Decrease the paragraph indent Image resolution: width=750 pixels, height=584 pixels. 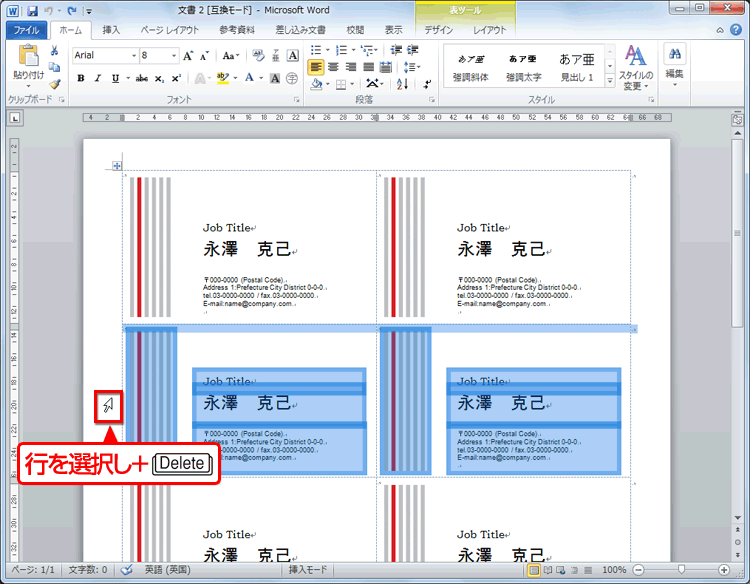coord(396,50)
